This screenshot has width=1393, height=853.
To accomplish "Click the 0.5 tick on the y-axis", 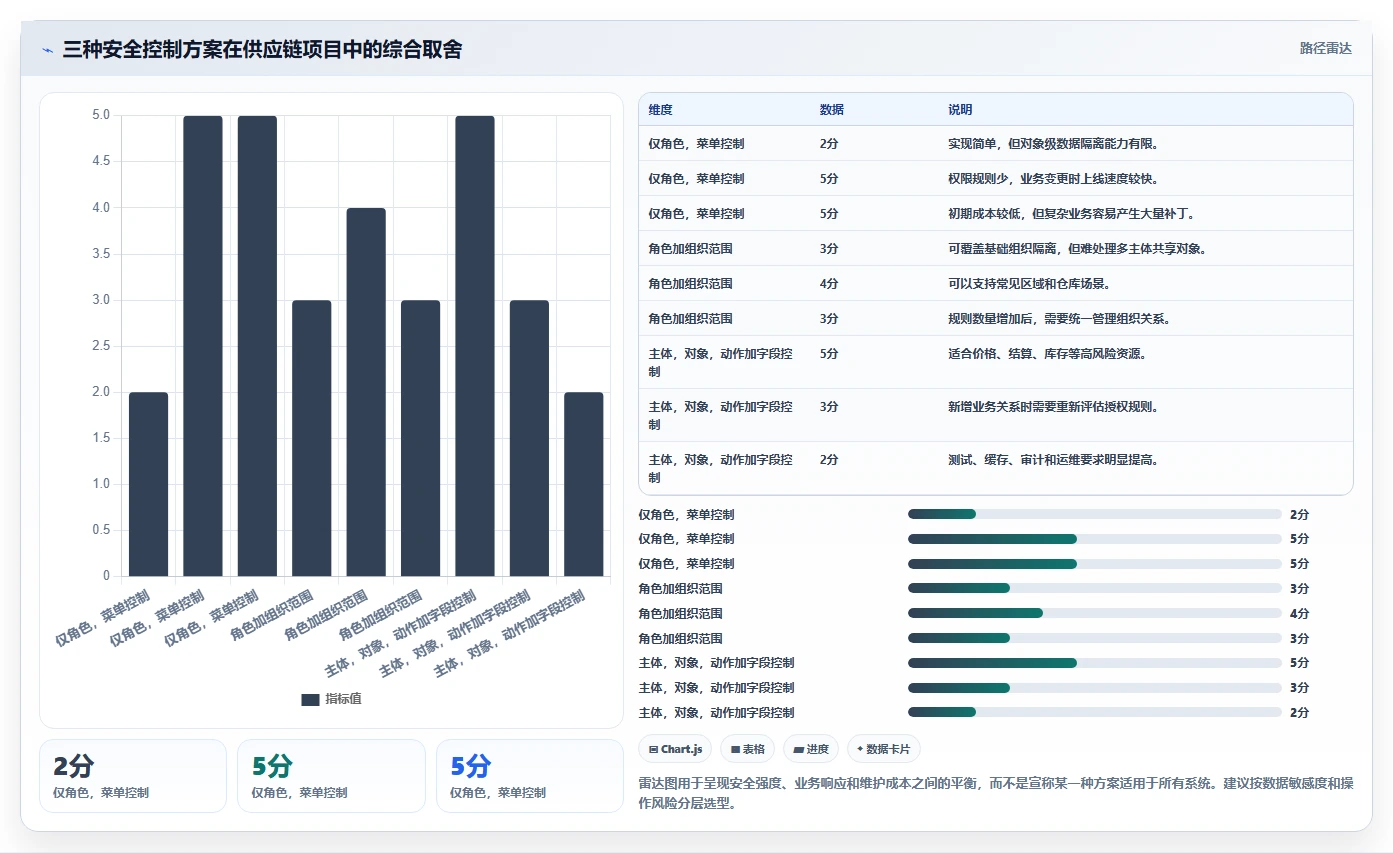I will pos(101,530).
